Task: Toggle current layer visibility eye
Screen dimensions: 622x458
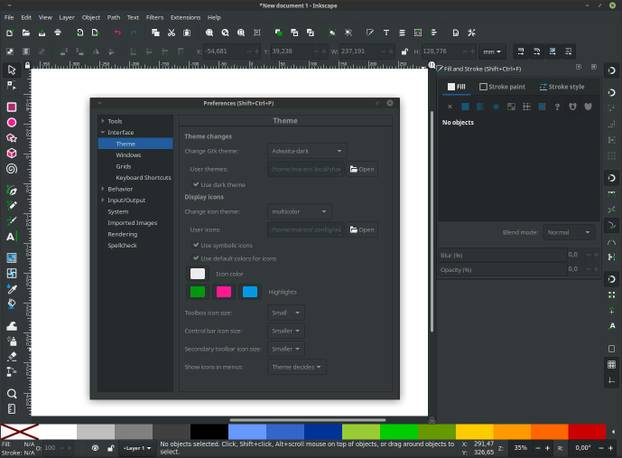Action: [95, 448]
